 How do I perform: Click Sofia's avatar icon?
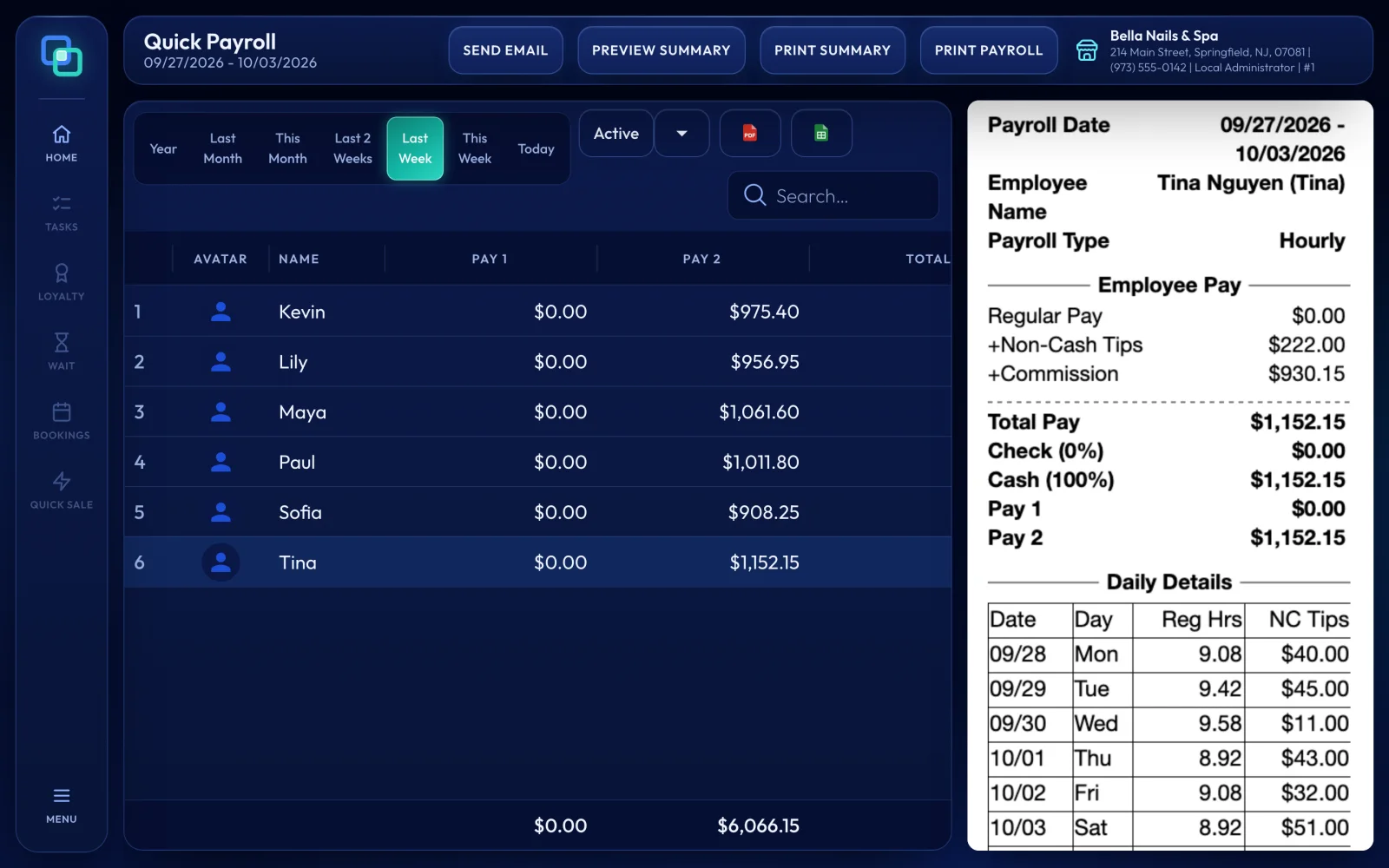pos(221,512)
